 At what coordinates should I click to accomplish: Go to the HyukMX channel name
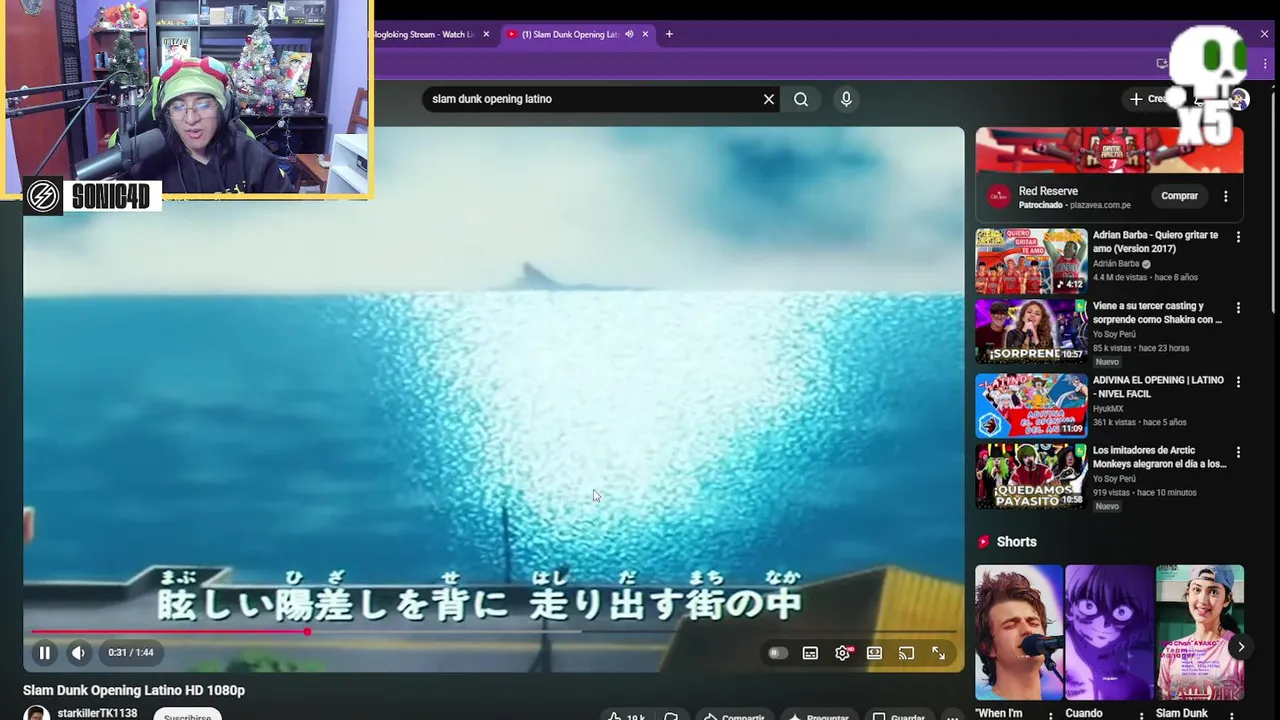click(x=1108, y=409)
